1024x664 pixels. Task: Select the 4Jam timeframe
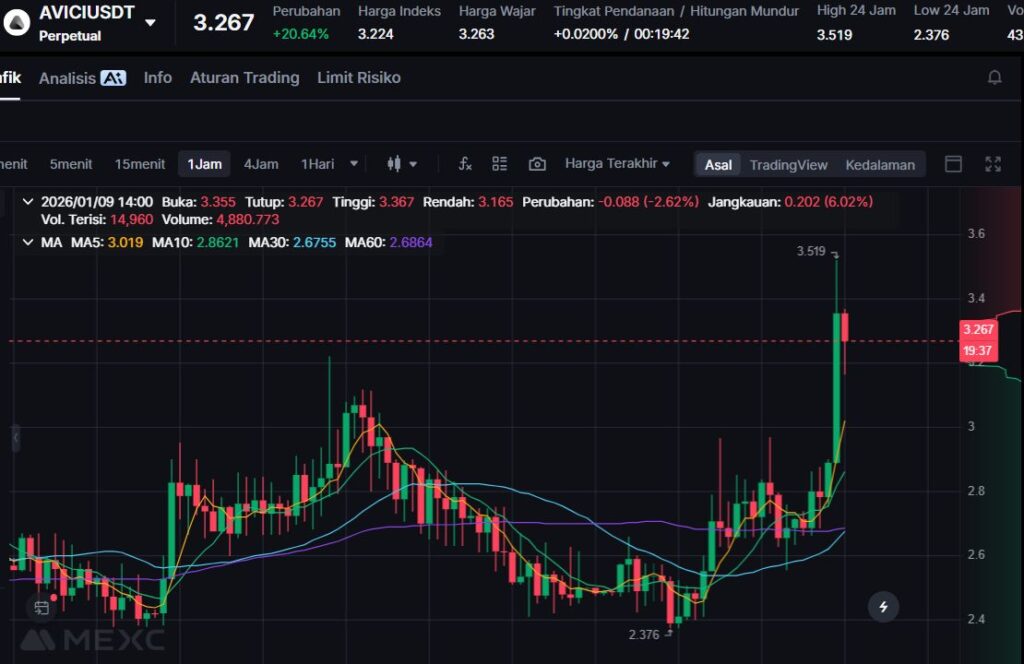click(x=261, y=164)
